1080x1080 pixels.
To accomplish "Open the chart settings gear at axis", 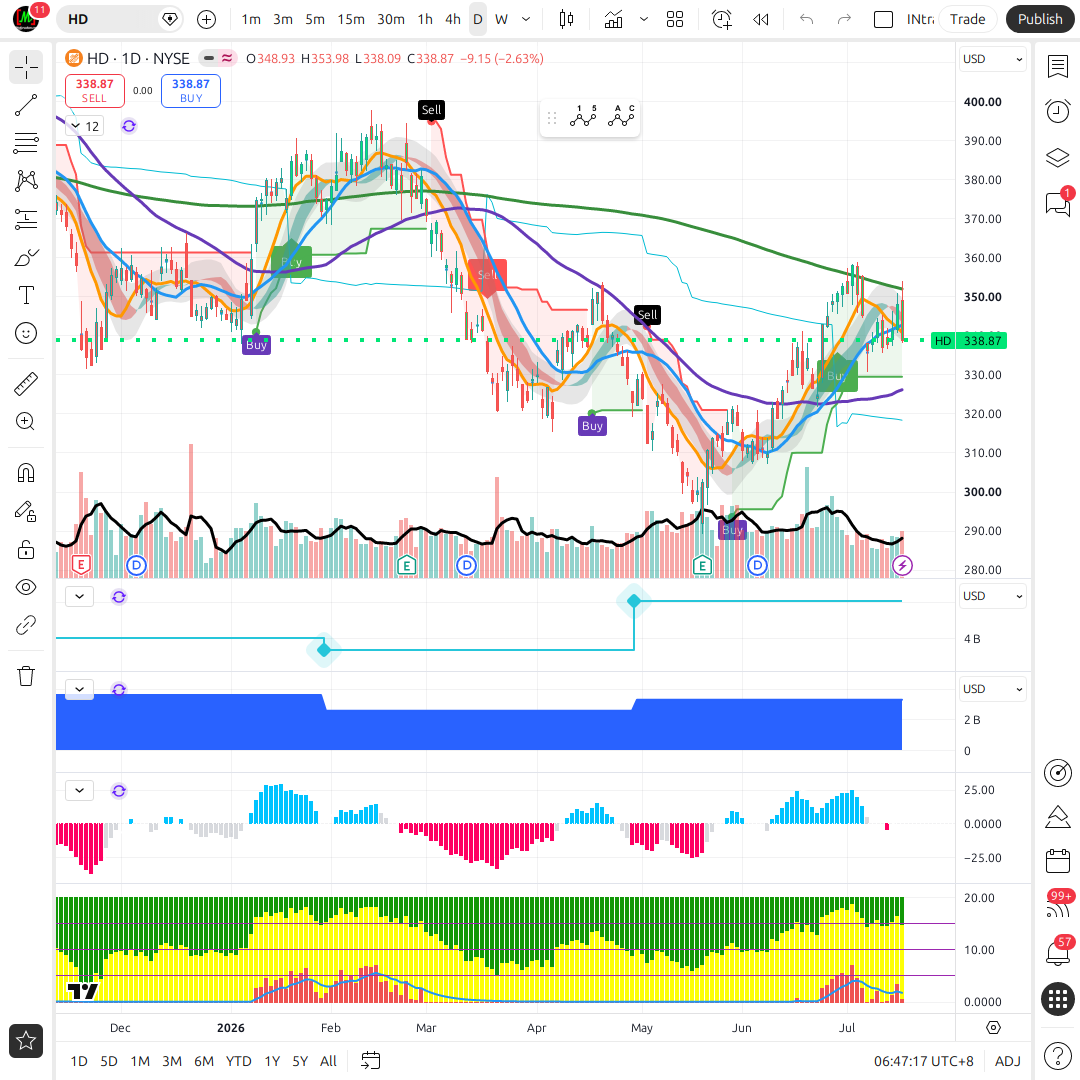I will point(993,1028).
